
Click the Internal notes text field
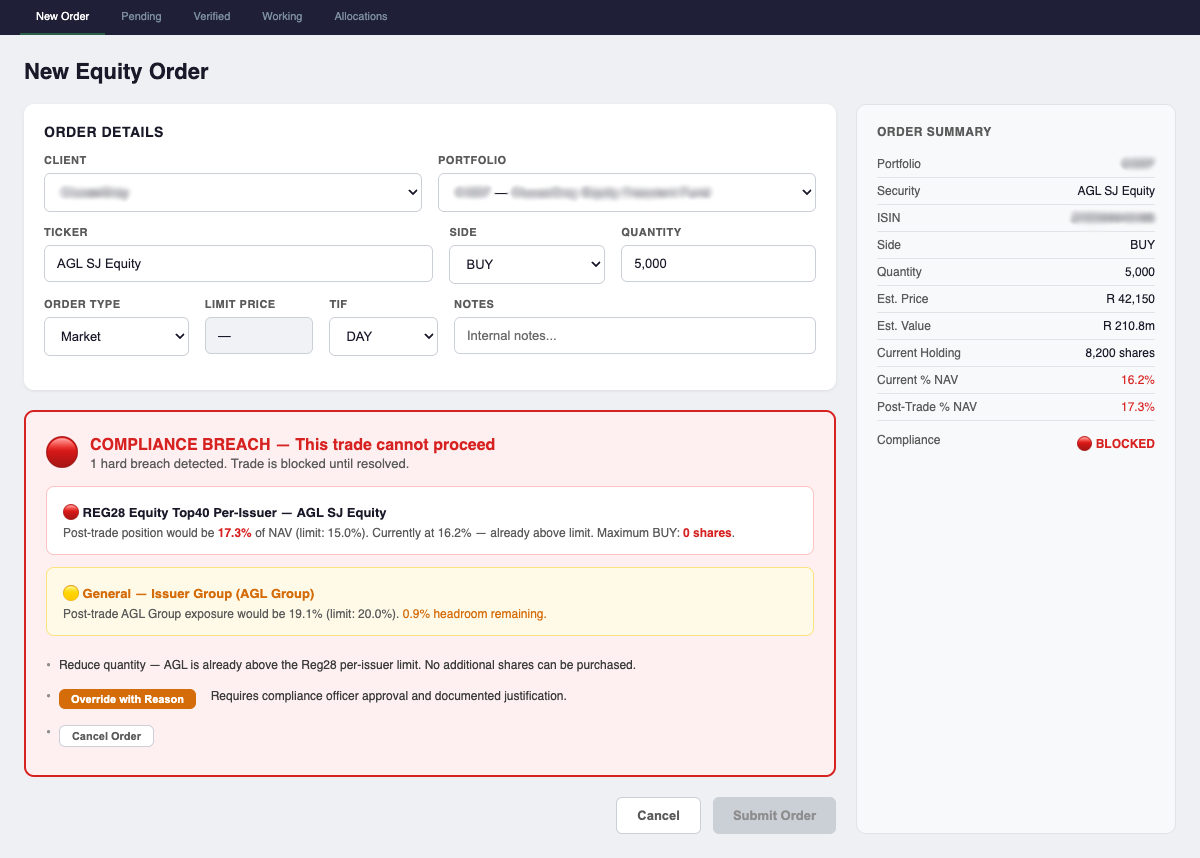coord(635,336)
